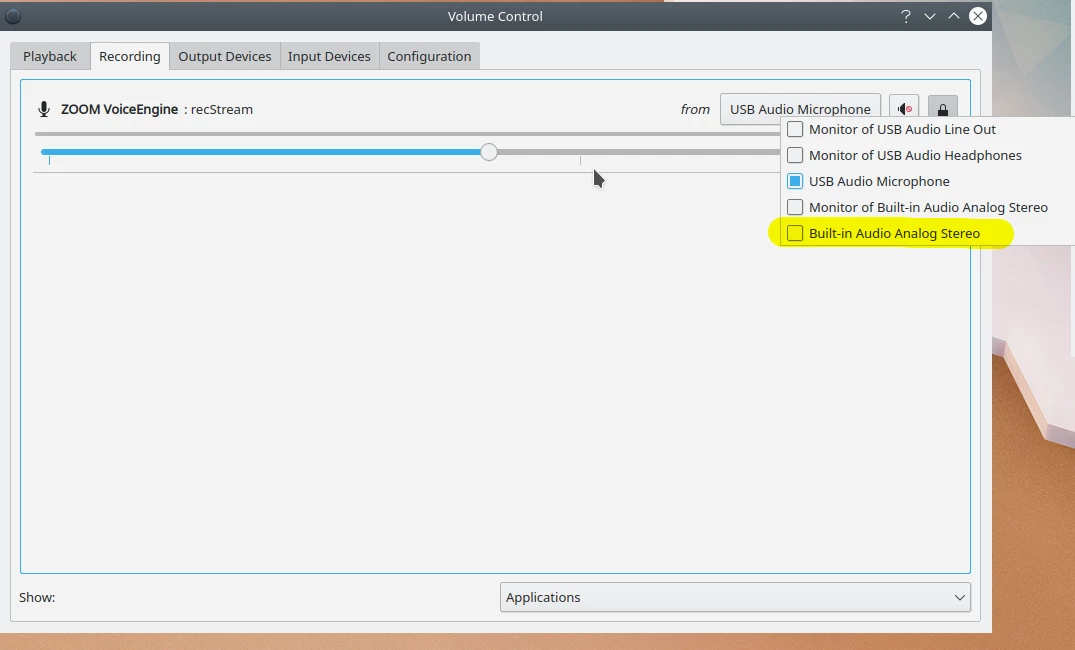Open the Configuration tab
The width and height of the screenshot is (1075, 650).
point(429,56)
